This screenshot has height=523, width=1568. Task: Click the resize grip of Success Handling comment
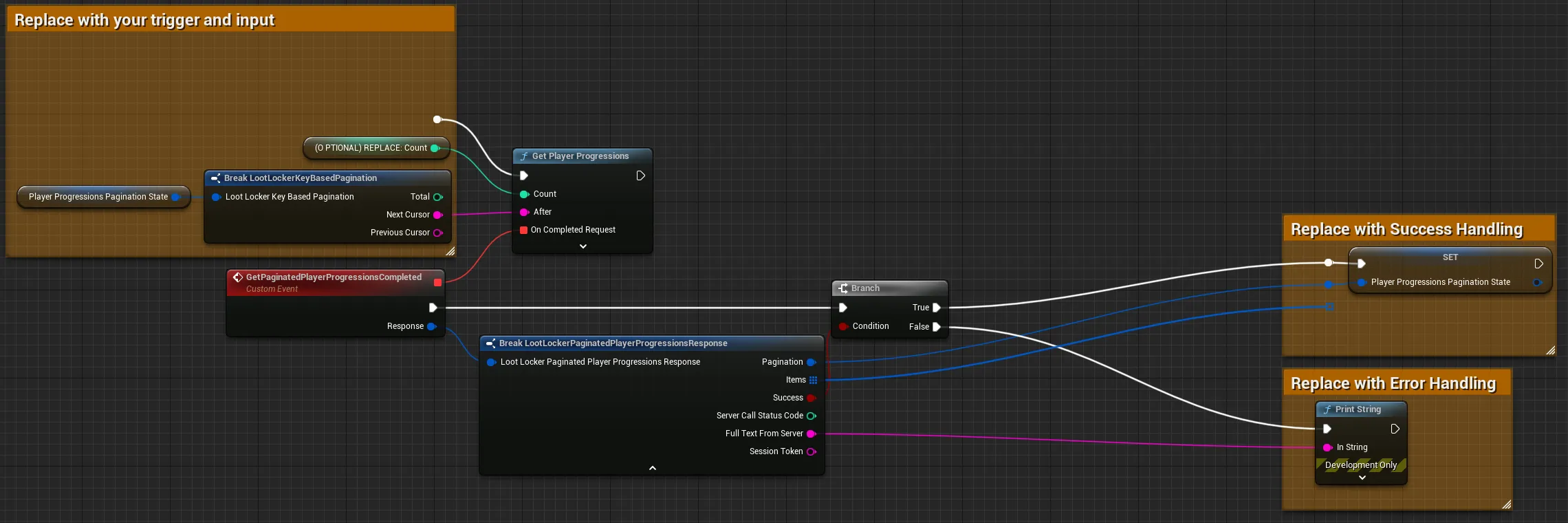1550,350
